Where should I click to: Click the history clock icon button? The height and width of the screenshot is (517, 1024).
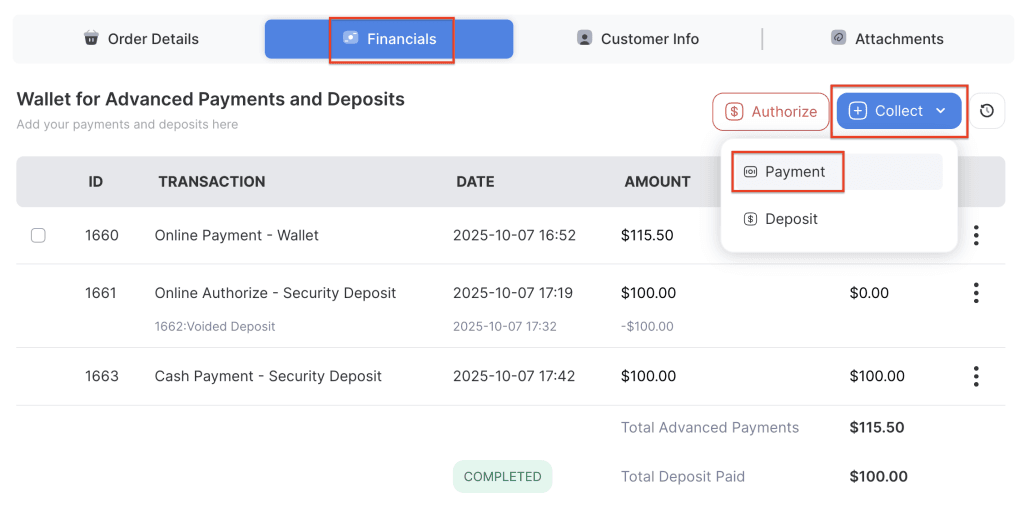coord(987,111)
